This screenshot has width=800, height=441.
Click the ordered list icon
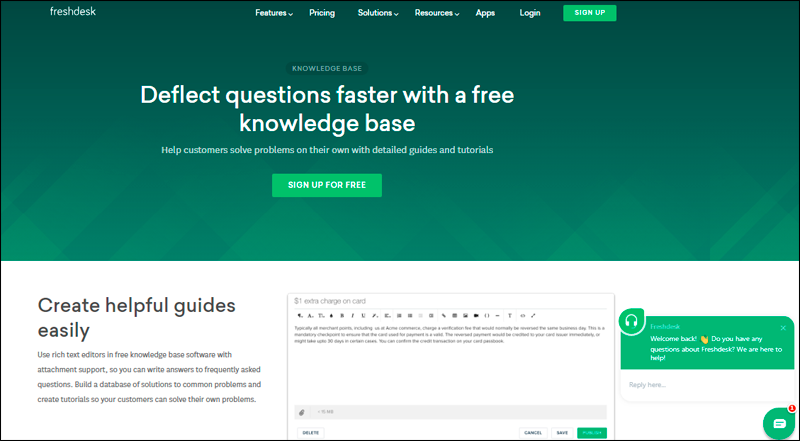pos(399,315)
